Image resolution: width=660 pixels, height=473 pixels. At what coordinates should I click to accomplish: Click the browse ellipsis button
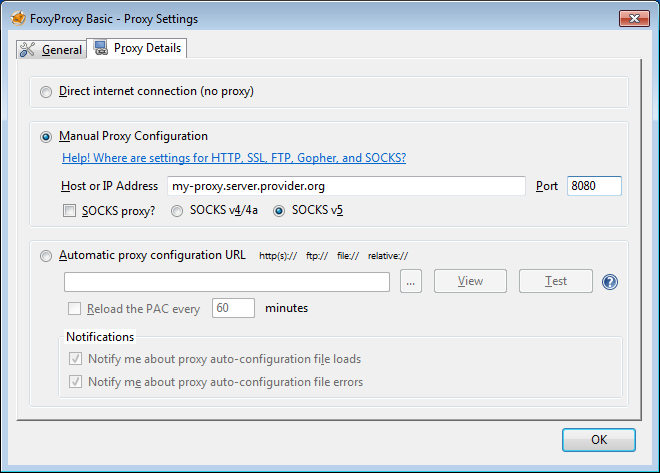coord(411,282)
